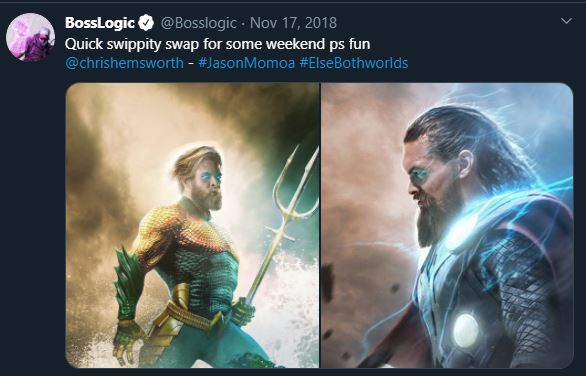Open the BossLogic display name link
Image resolution: width=586 pixels, height=376 pixels.
coord(99,23)
